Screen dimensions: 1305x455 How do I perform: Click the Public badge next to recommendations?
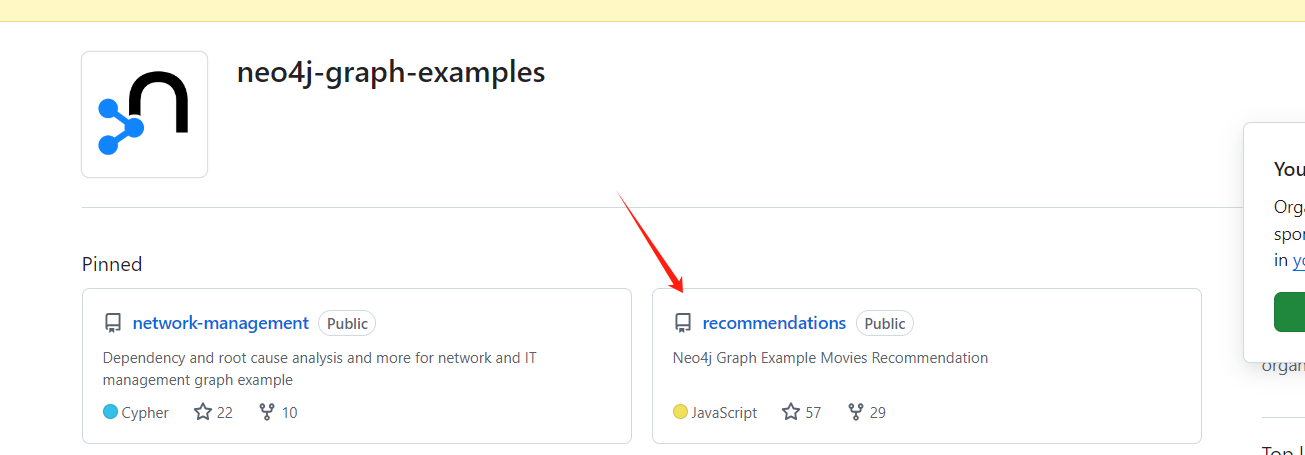tap(885, 323)
